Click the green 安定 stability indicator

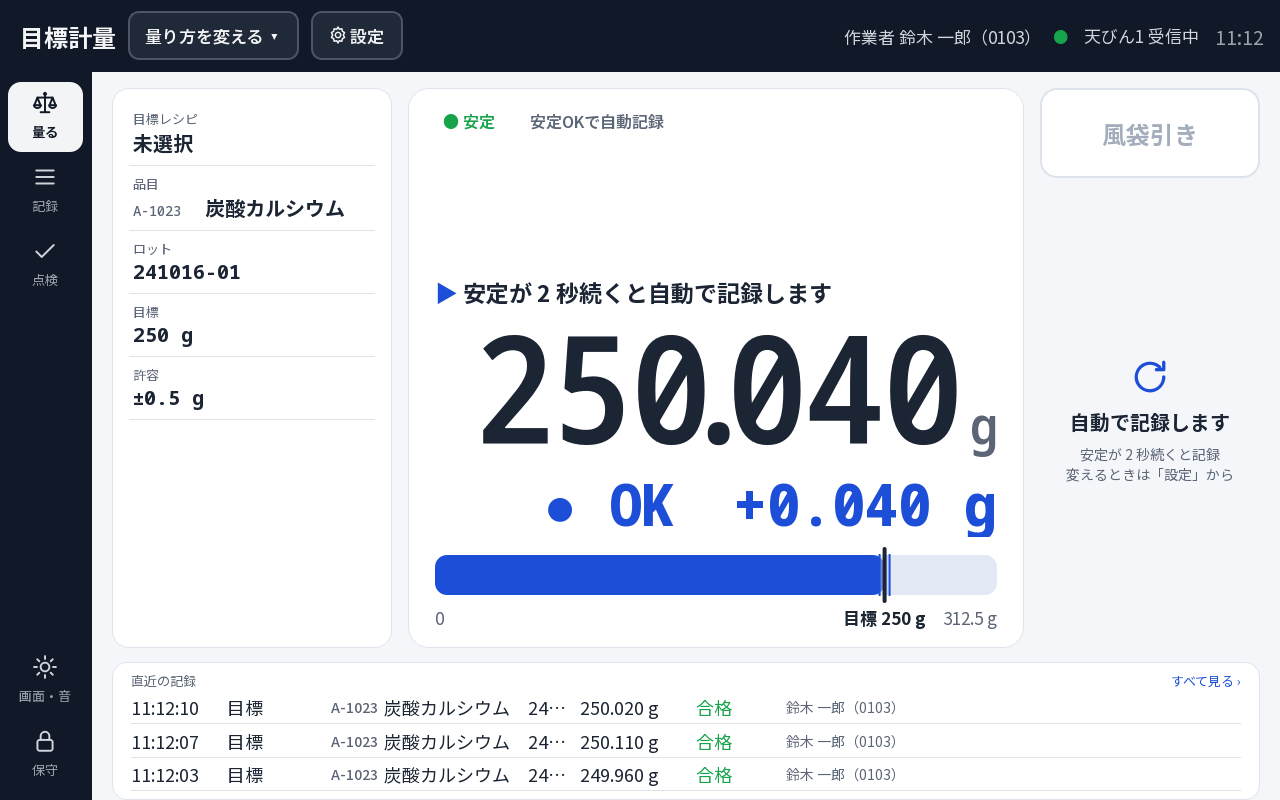[x=469, y=122]
